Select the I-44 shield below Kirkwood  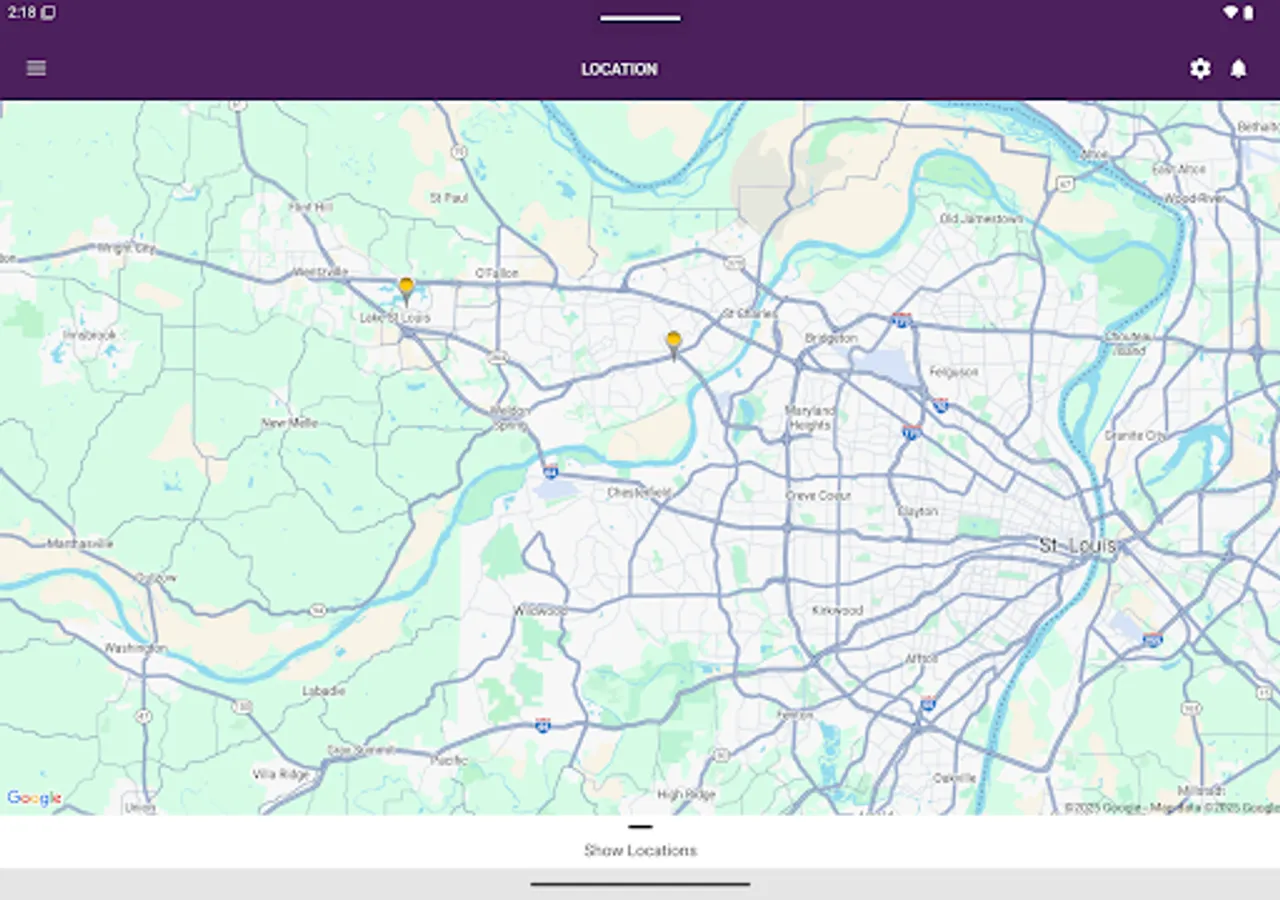pos(541,726)
